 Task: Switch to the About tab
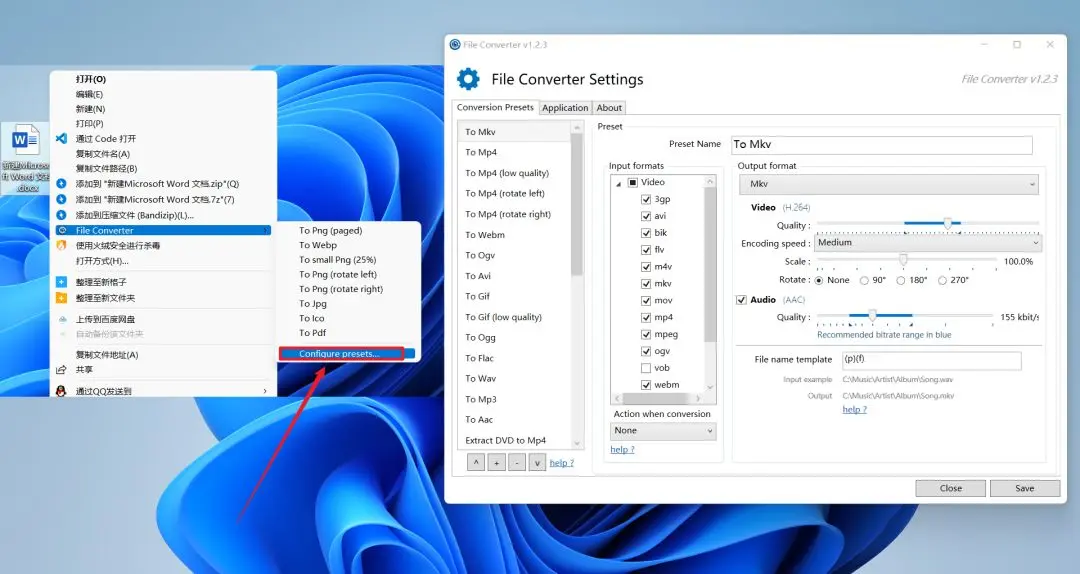pyautogui.click(x=609, y=107)
